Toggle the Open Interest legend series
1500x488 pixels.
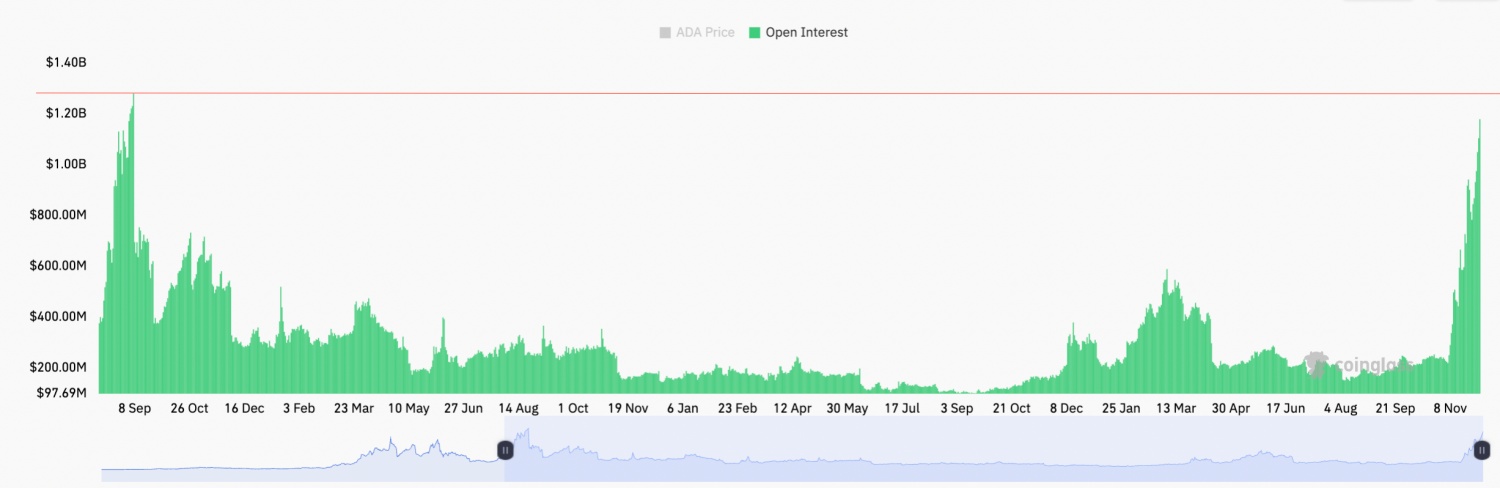pyautogui.click(x=798, y=33)
